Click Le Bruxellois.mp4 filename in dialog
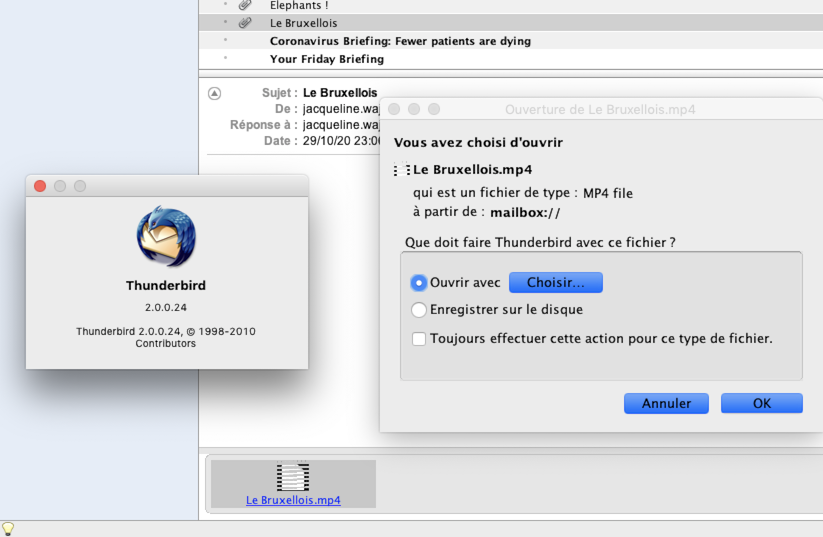 pos(472,170)
